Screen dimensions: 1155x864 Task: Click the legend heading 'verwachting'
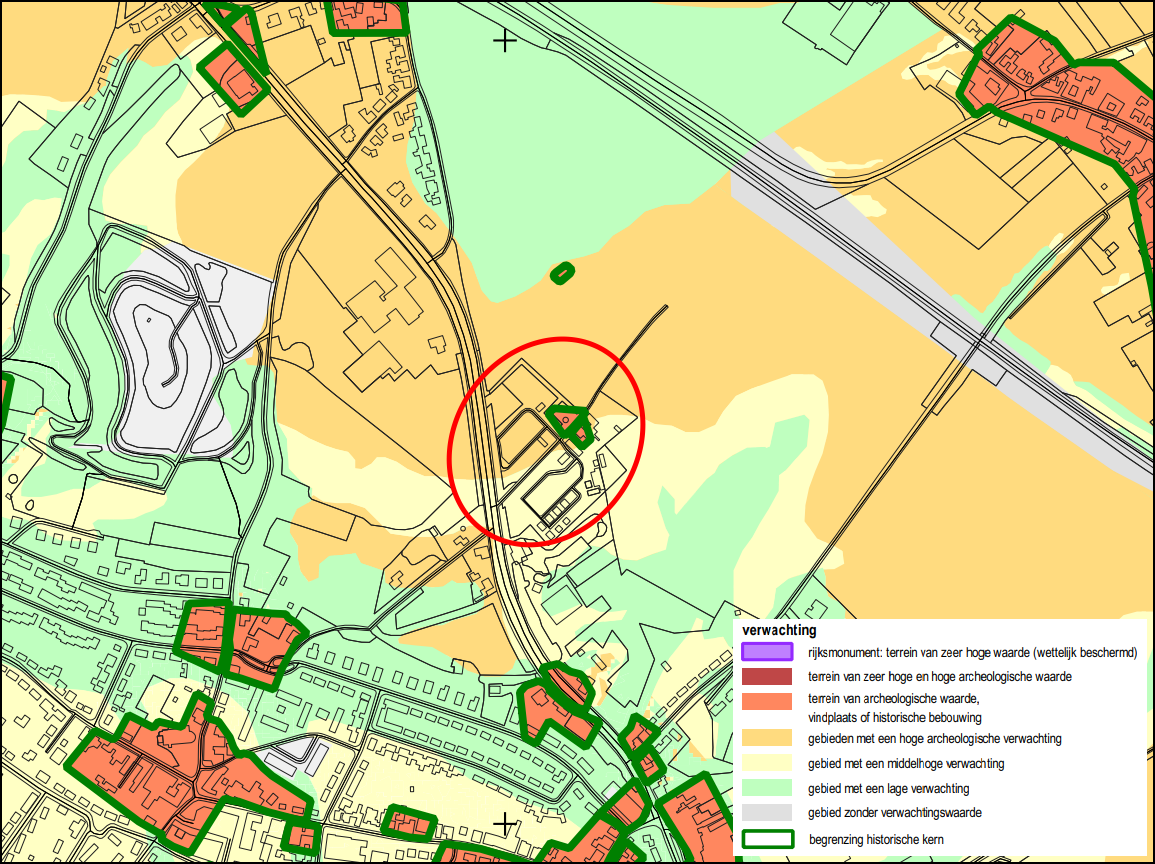pyautogui.click(x=779, y=630)
